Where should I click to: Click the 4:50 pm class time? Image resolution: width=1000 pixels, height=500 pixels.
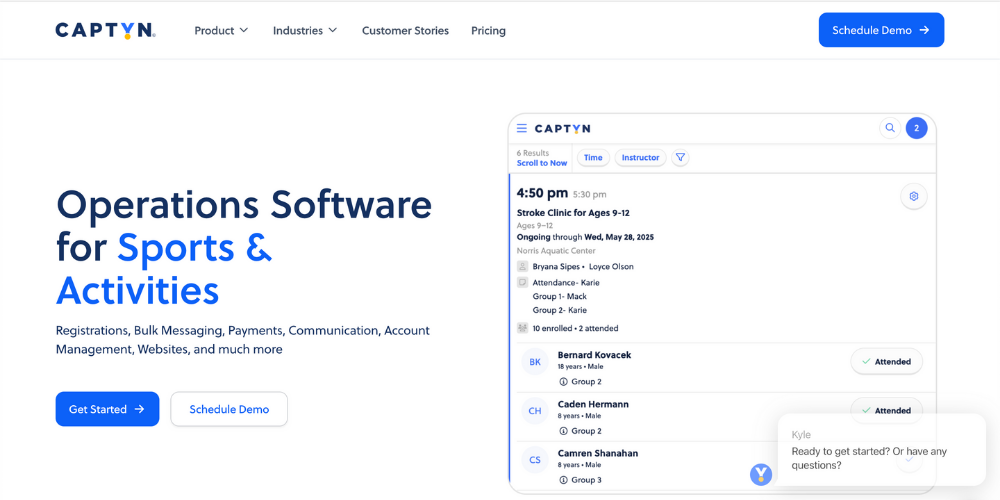tap(542, 193)
